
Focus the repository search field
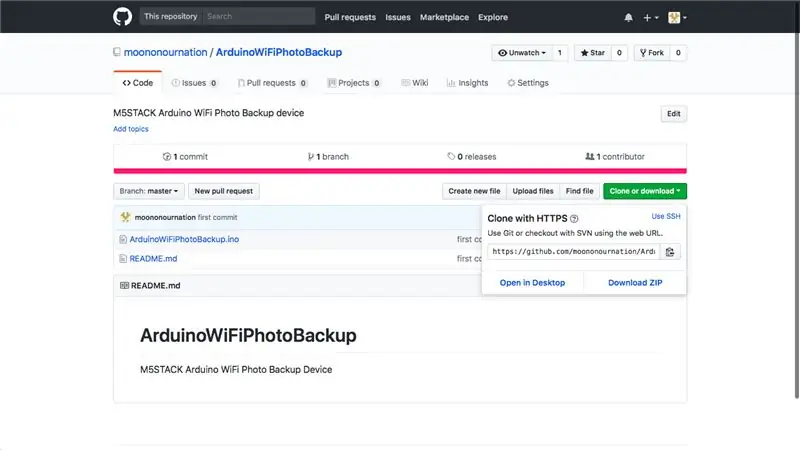coord(259,16)
